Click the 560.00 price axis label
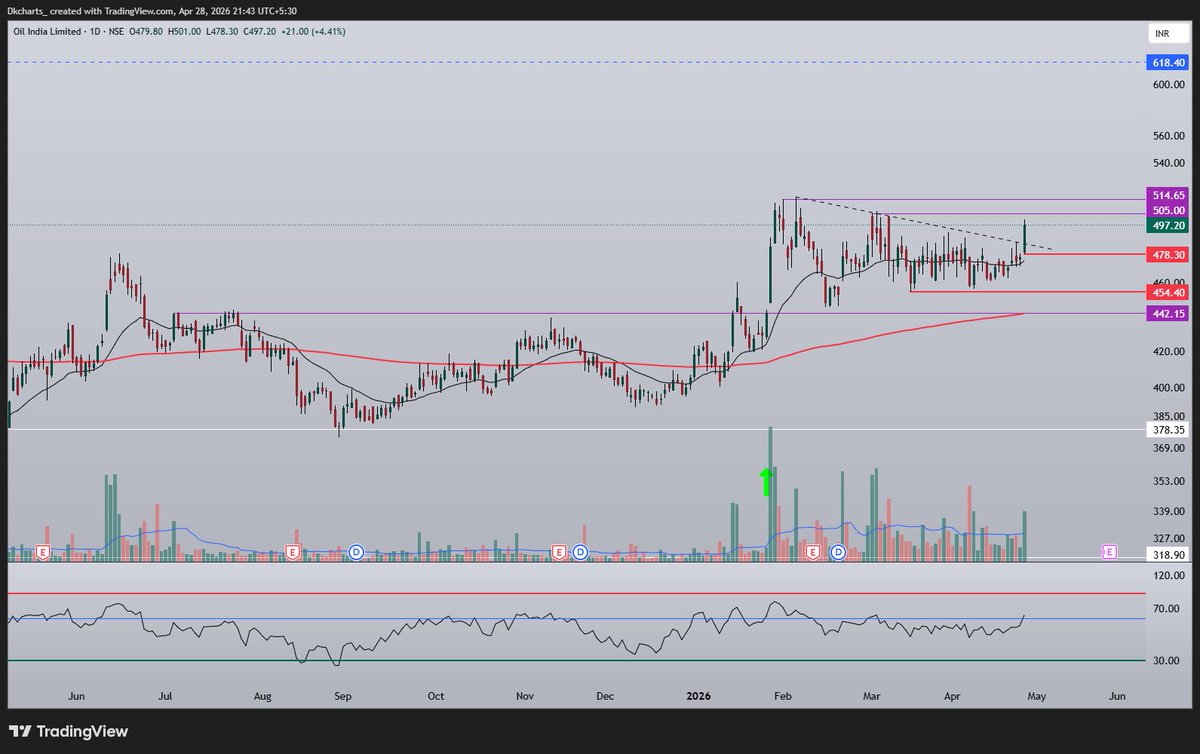The image size is (1200, 754). pos(1168,136)
